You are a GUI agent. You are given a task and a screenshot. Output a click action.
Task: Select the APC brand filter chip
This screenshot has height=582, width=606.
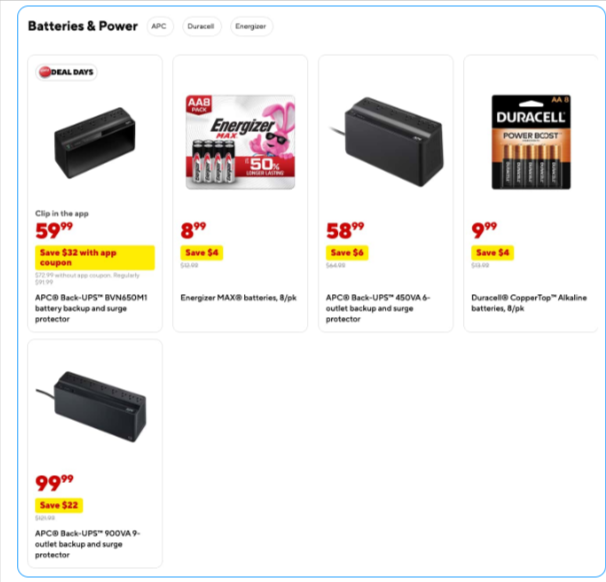(158, 26)
